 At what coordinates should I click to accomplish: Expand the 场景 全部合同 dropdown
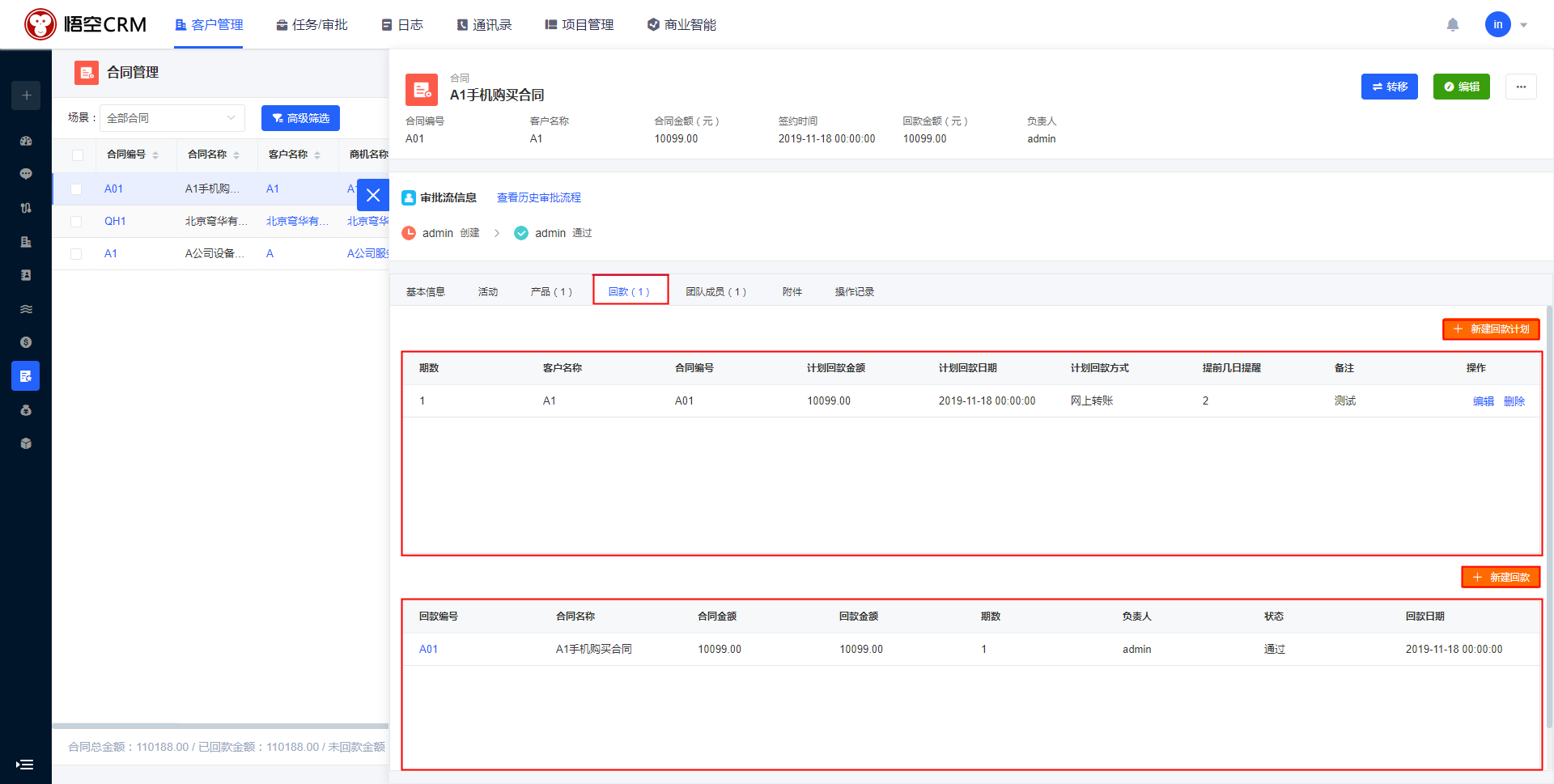(172, 118)
